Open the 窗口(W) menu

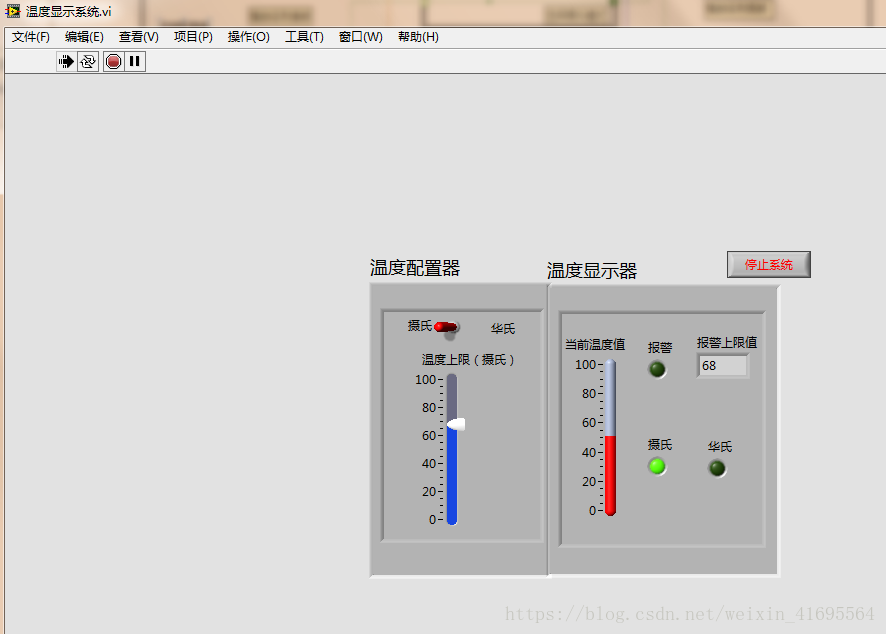(x=361, y=37)
